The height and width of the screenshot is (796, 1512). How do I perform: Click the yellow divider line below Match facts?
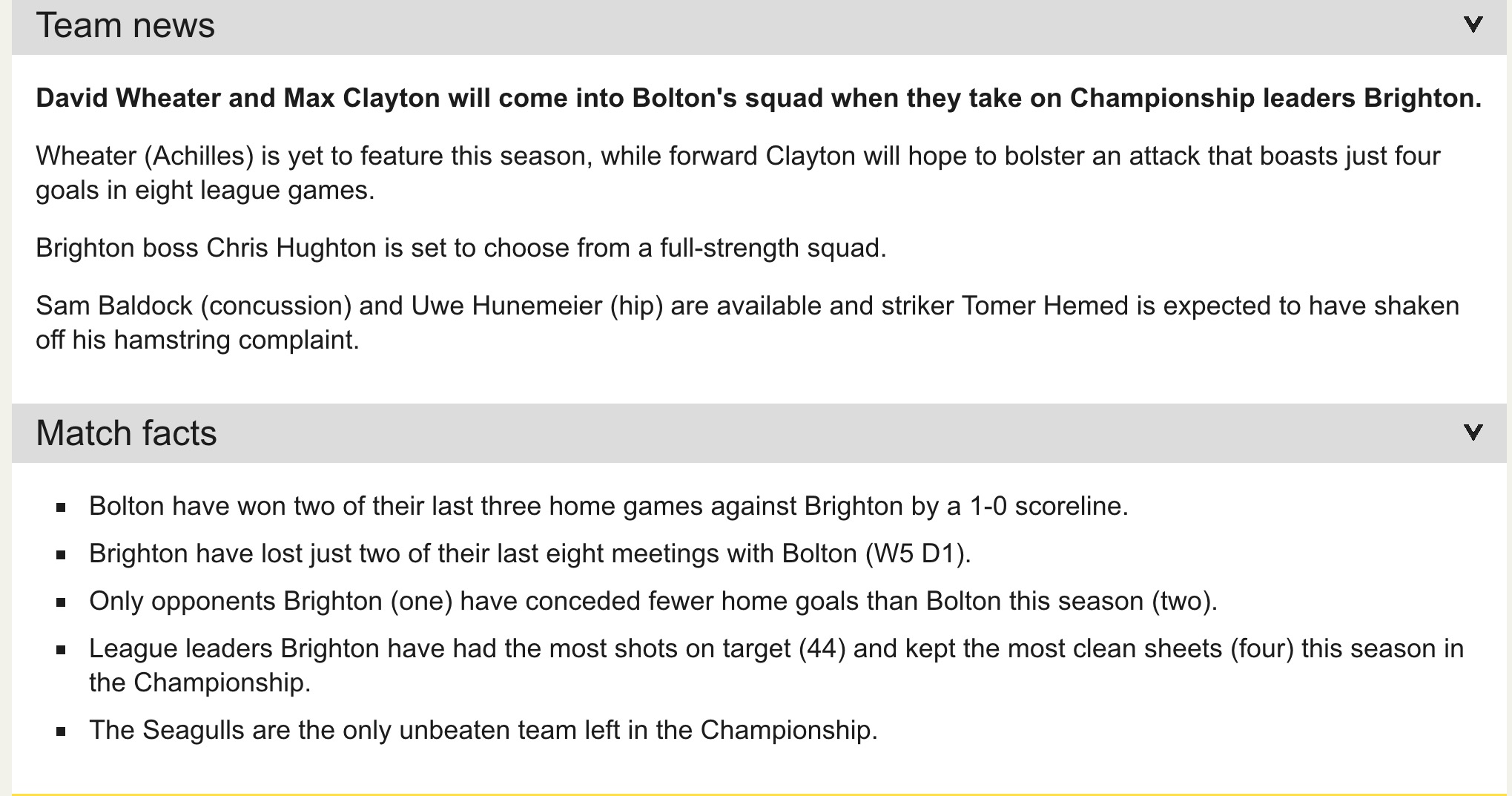pyautogui.click(x=759, y=794)
